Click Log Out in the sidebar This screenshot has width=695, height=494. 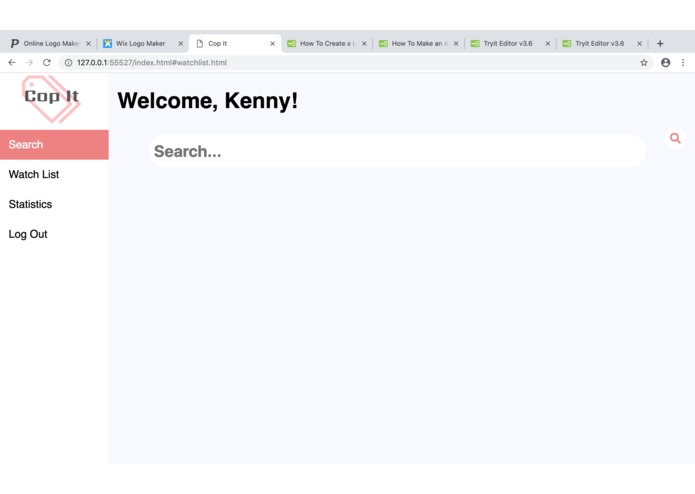(54, 234)
